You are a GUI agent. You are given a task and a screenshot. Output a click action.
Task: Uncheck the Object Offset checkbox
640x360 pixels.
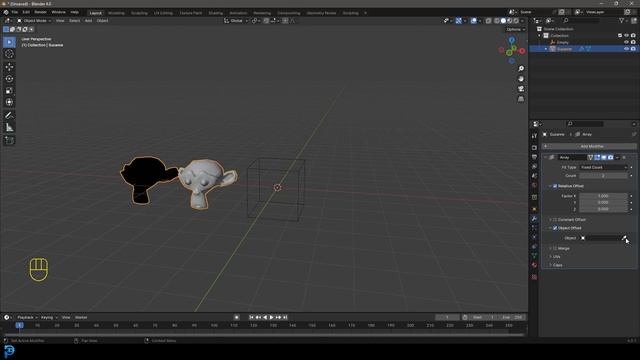pos(555,228)
